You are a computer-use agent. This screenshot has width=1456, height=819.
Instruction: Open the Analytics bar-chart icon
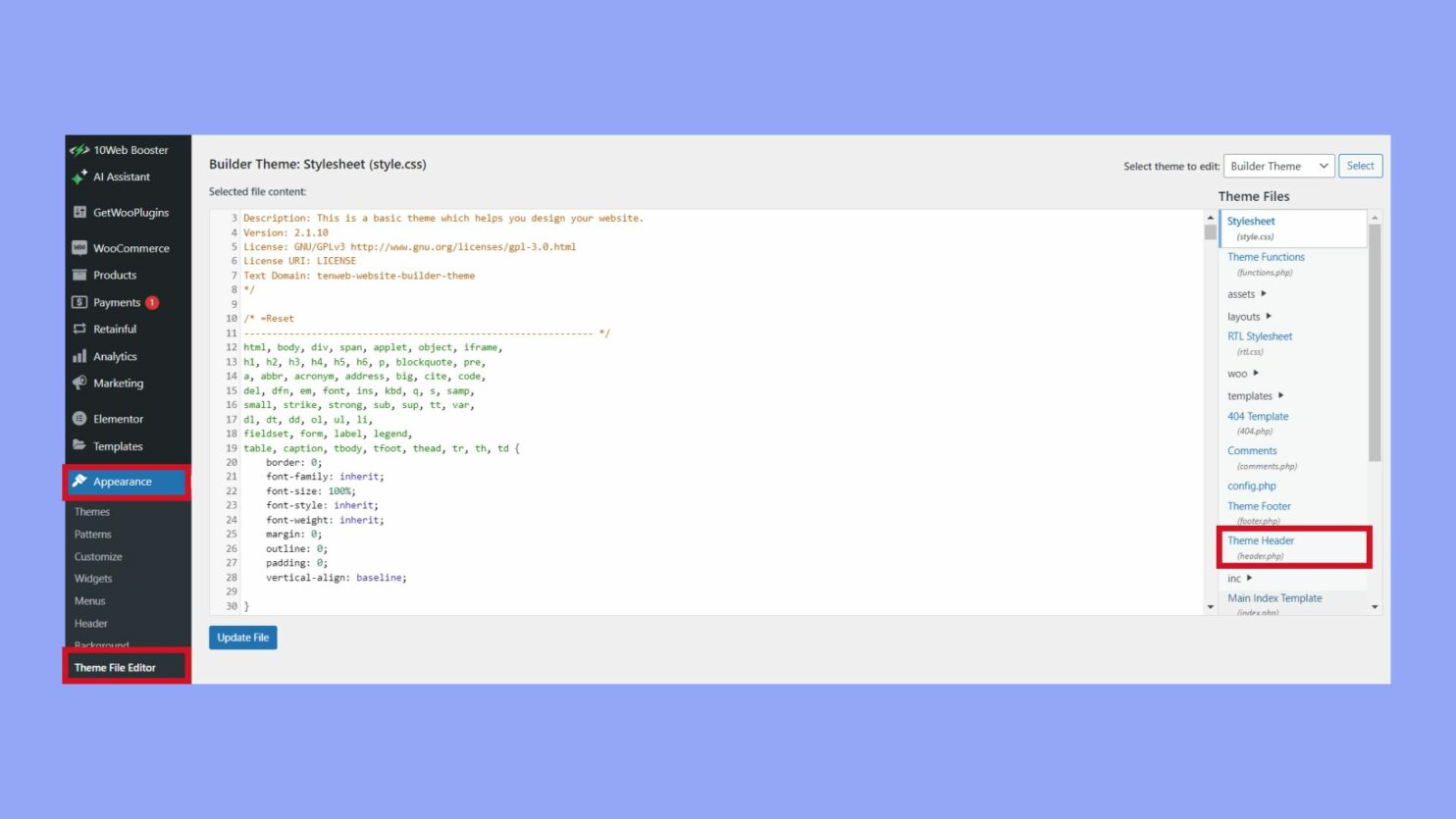tap(80, 356)
